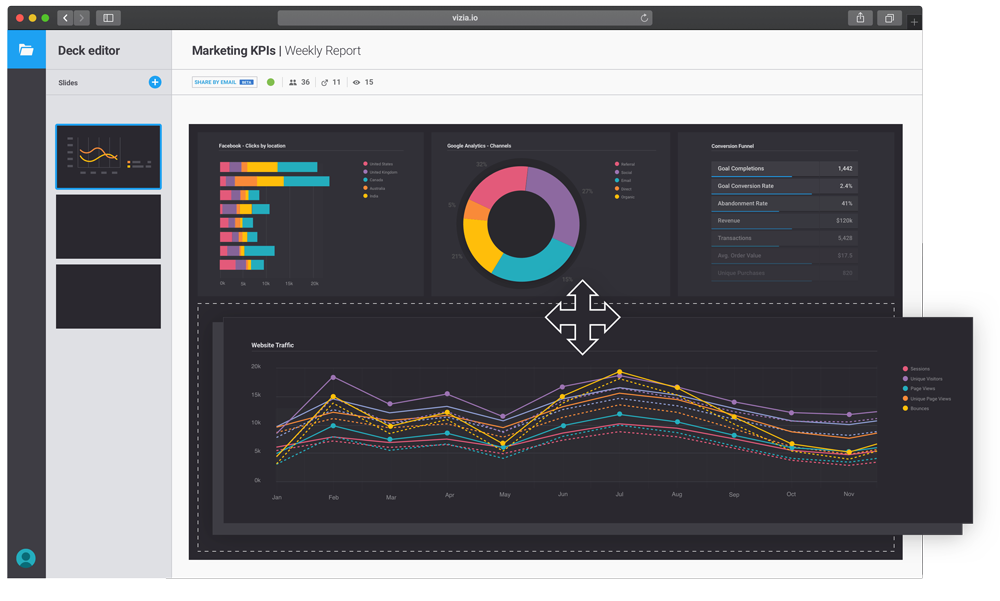Click the viewers count eye icon
The height and width of the screenshot is (601, 1000).
pyautogui.click(x=356, y=83)
